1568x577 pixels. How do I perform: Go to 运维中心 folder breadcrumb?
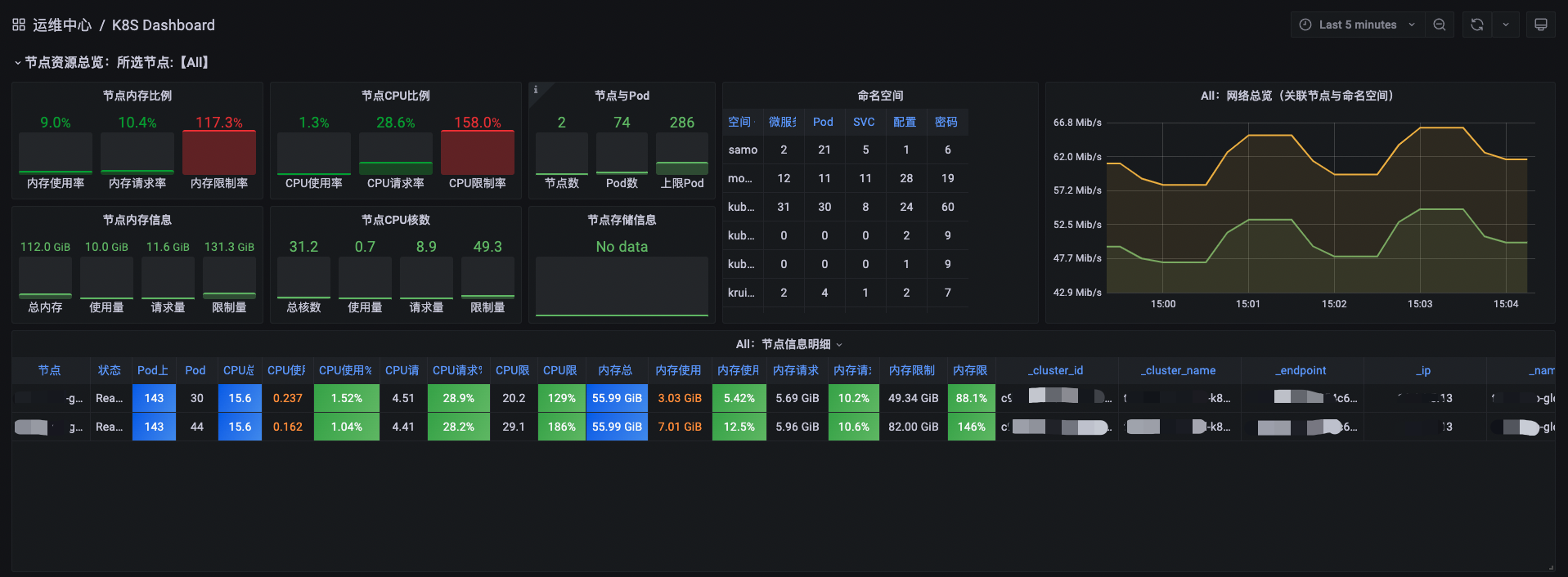tap(62, 25)
